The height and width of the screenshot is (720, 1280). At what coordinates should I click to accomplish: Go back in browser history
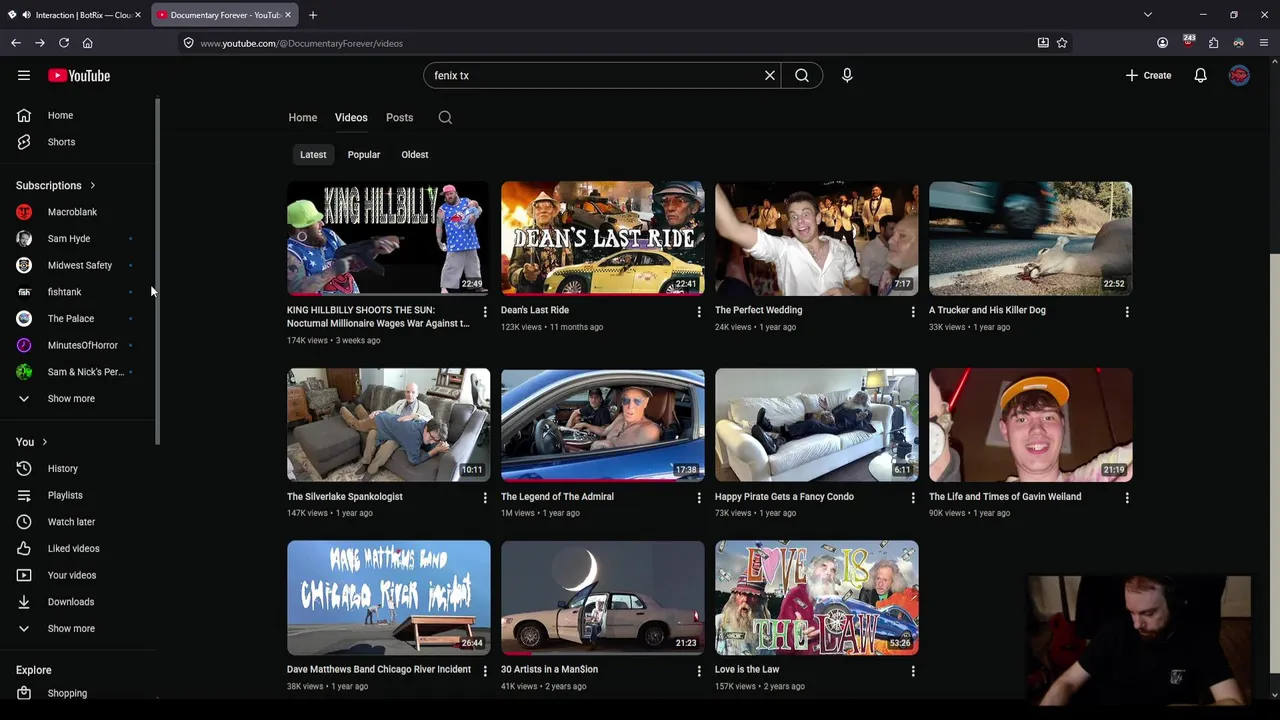pos(16,43)
